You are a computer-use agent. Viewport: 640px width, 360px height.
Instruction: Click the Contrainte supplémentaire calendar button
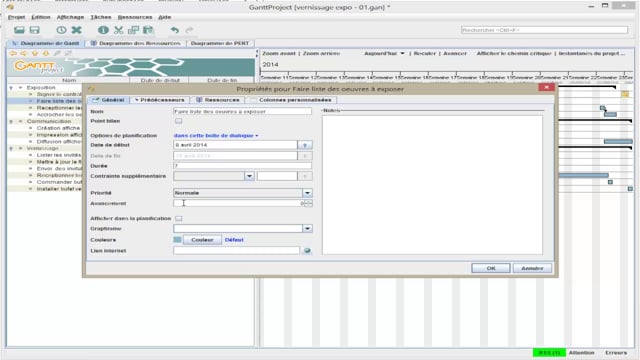(x=305, y=176)
